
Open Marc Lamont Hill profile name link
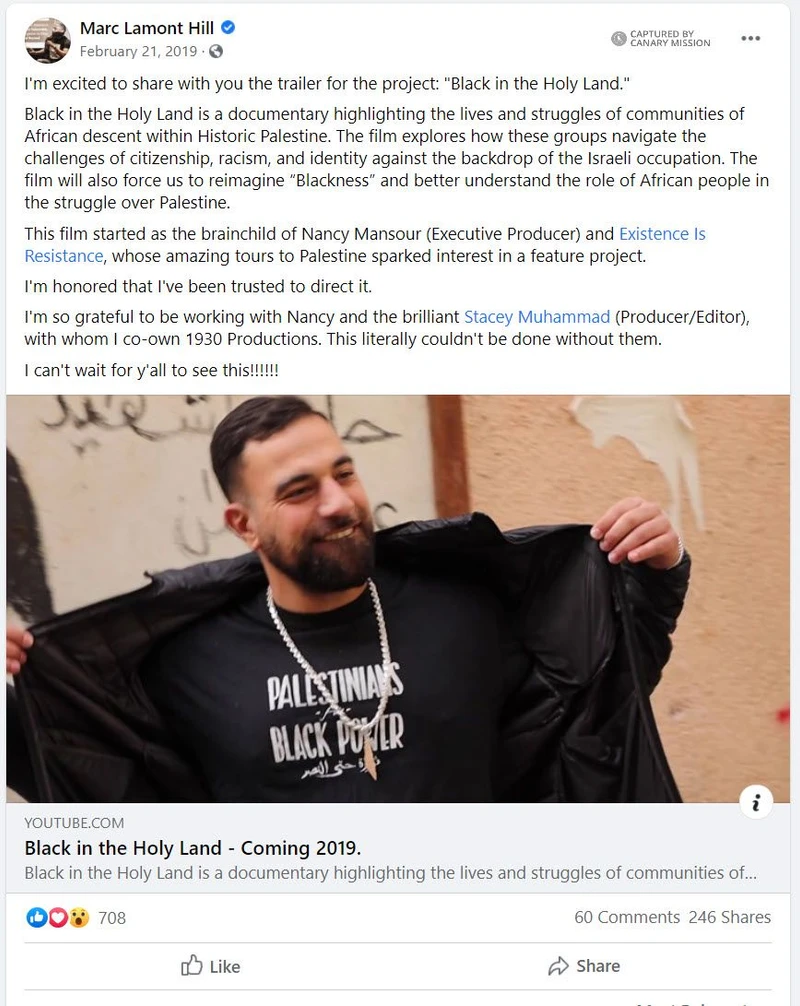click(147, 28)
